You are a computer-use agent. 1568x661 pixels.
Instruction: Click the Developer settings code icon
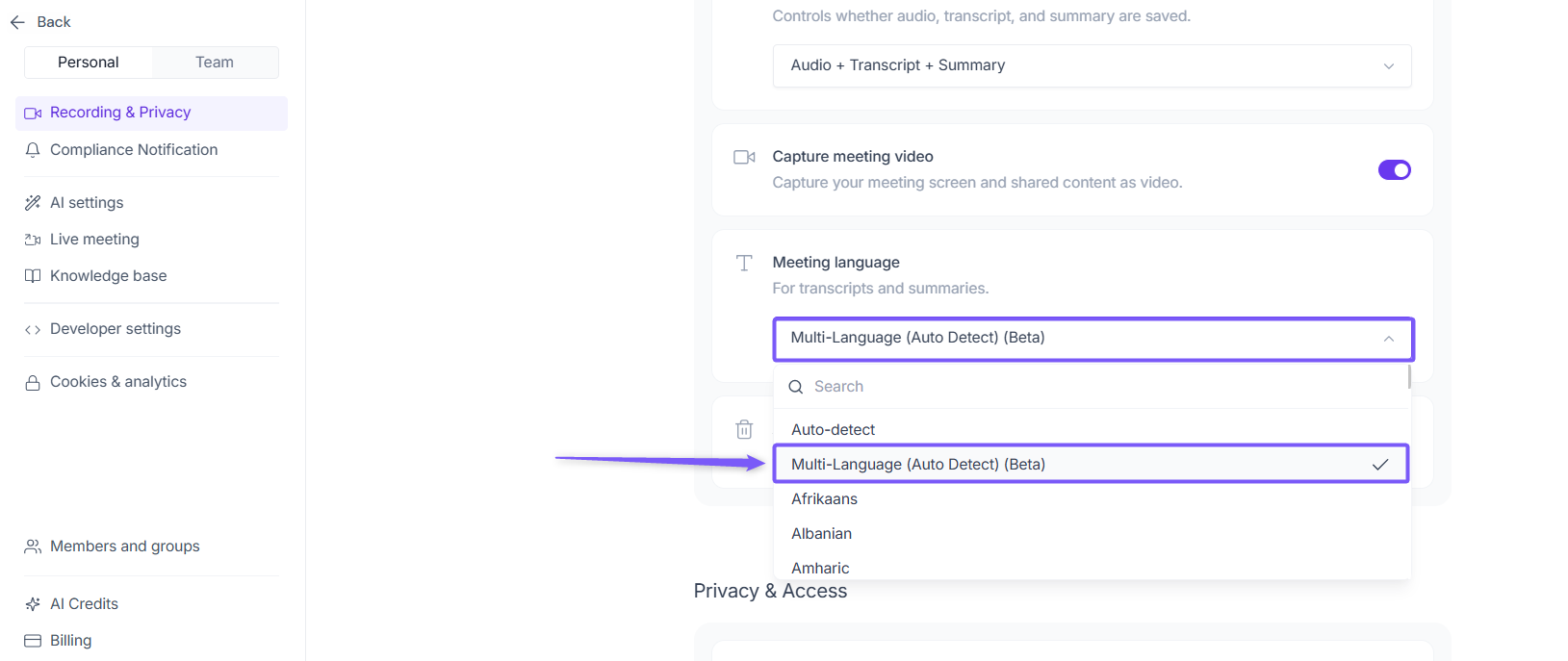click(33, 329)
